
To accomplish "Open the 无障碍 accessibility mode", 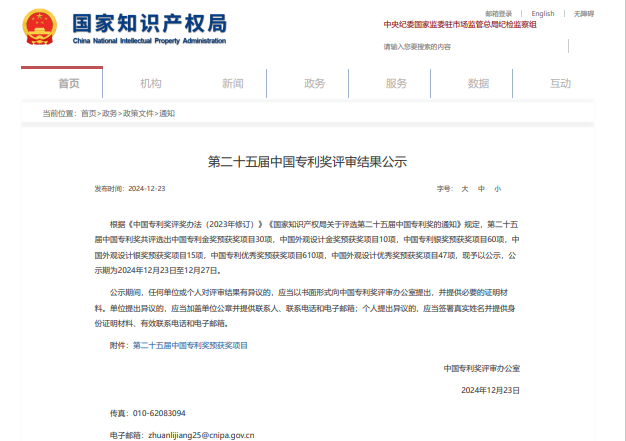I will [583, 13].
